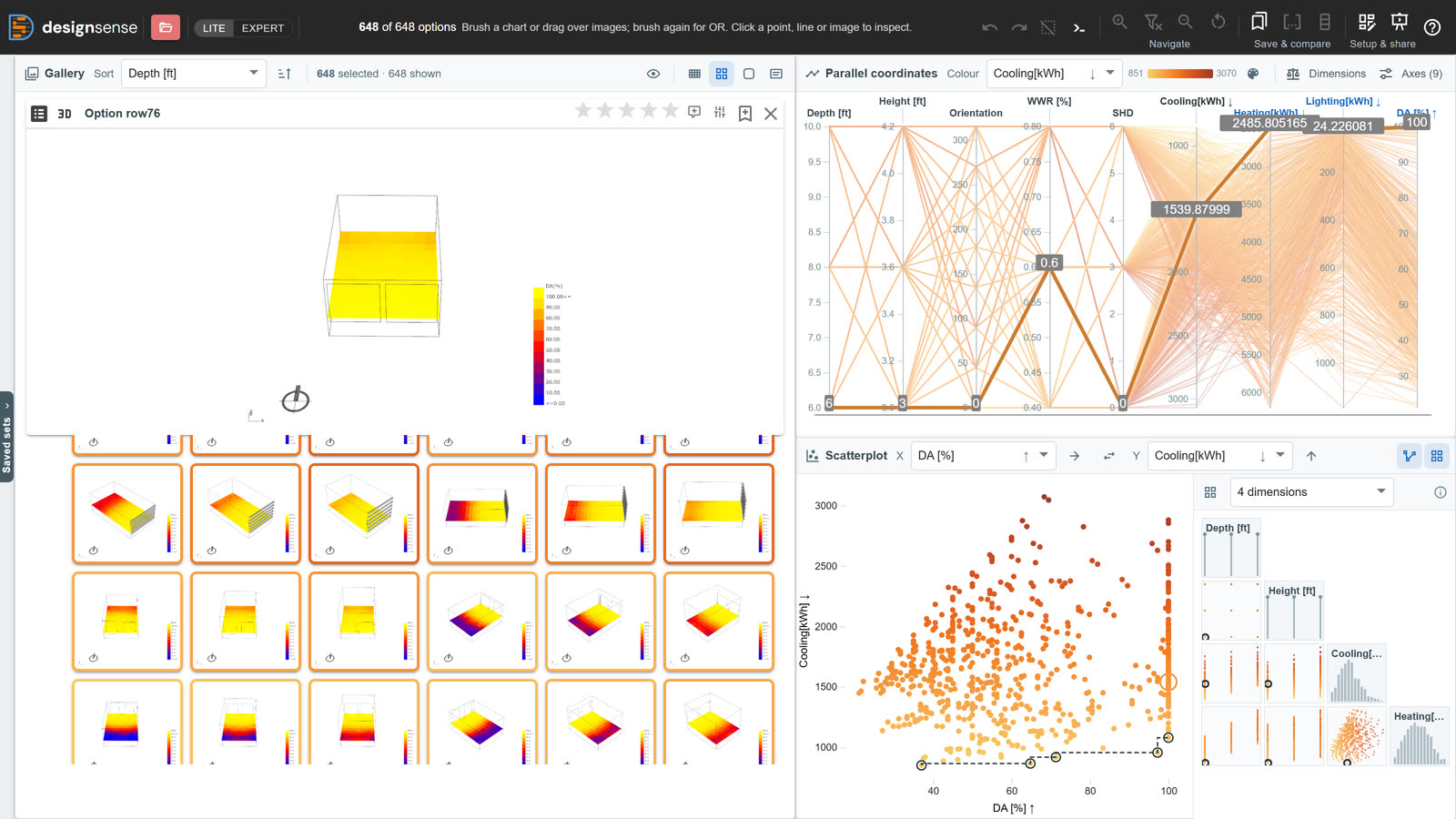1456x819 pixels.
Task: Click the Axes (9) button
Action: point(1410,74)
